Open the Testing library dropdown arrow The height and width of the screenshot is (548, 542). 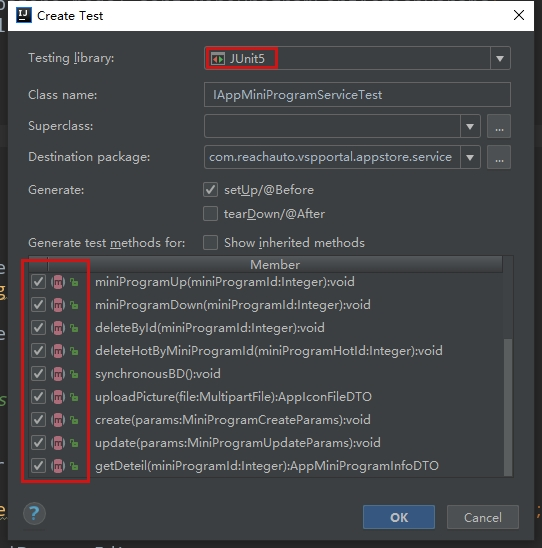[x=500, y=58]
